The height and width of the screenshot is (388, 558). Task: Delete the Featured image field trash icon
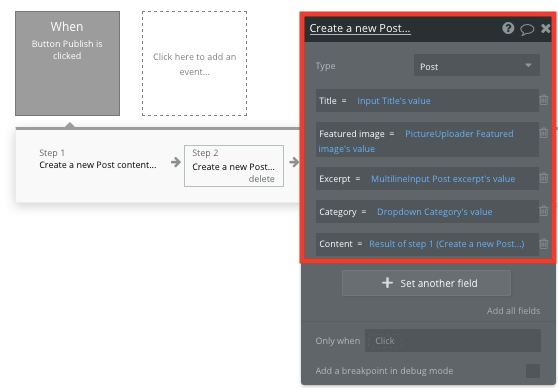(x=543, y=133)
